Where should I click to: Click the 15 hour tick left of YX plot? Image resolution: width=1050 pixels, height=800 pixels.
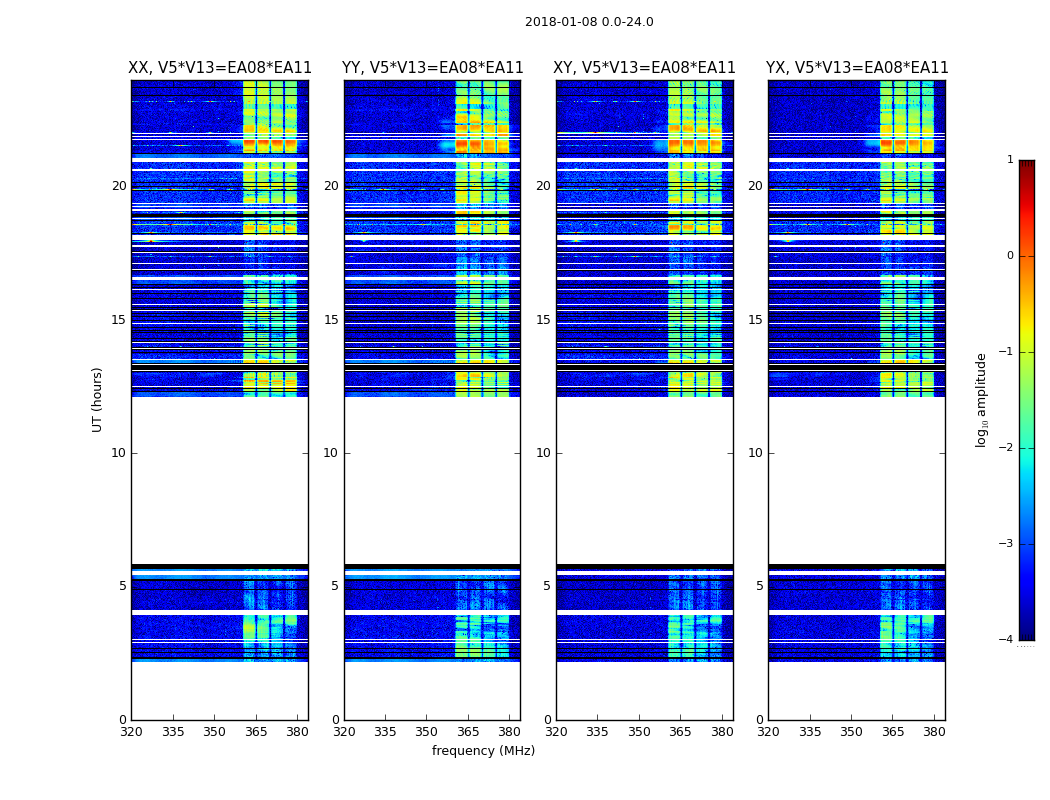(755, 319)
